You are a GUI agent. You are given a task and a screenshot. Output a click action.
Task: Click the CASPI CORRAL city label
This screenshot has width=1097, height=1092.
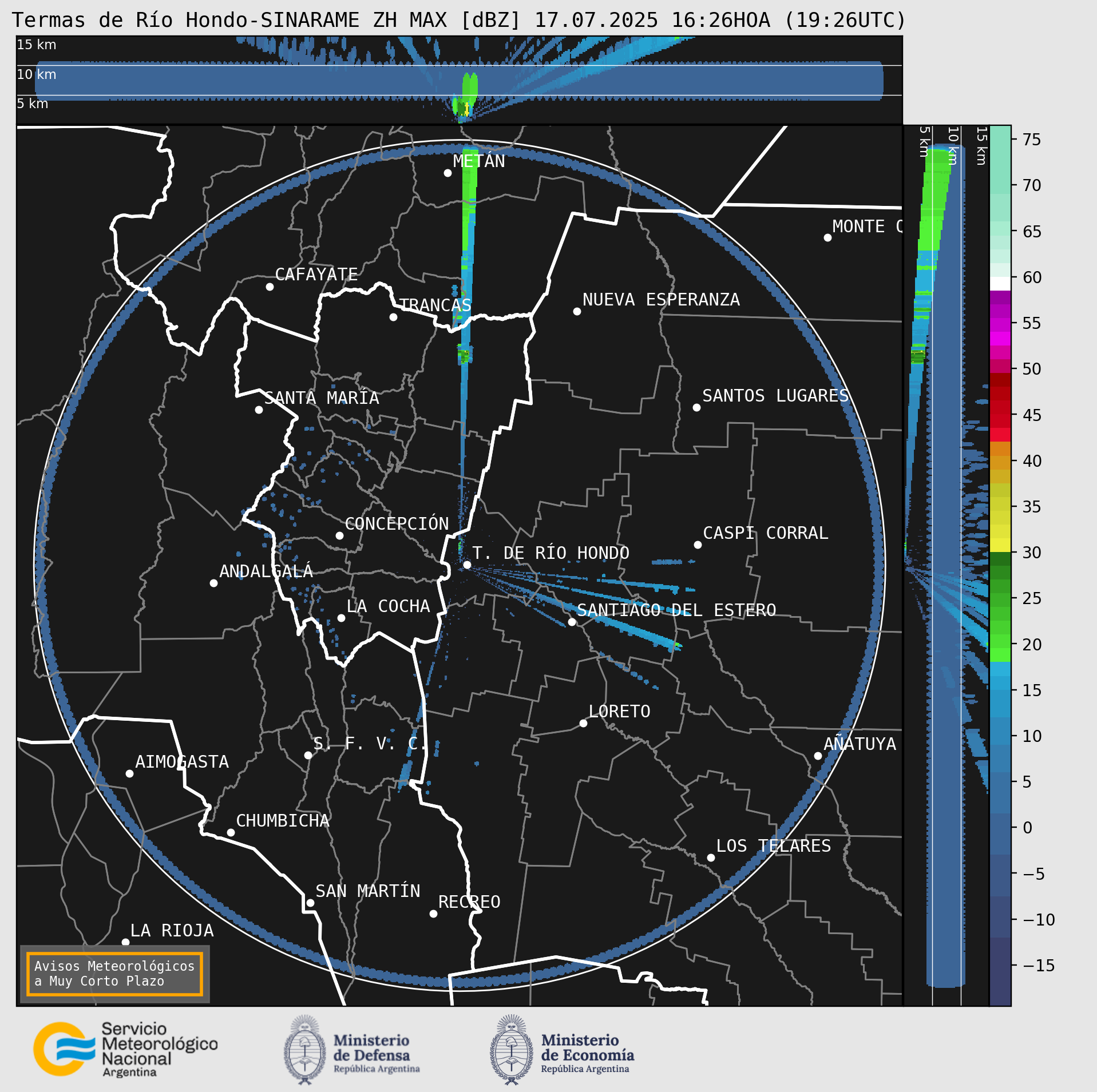(x=765, y=533)
